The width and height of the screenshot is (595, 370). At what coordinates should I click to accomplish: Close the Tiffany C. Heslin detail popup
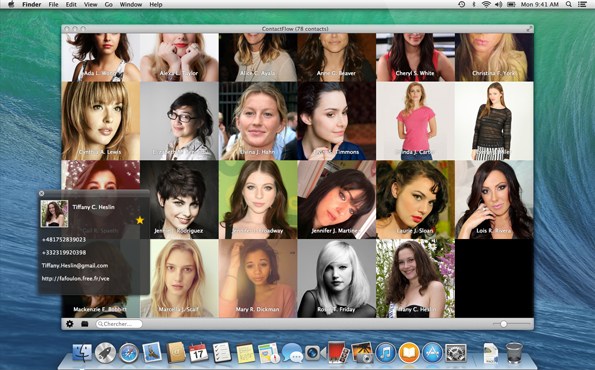point(41,194)
